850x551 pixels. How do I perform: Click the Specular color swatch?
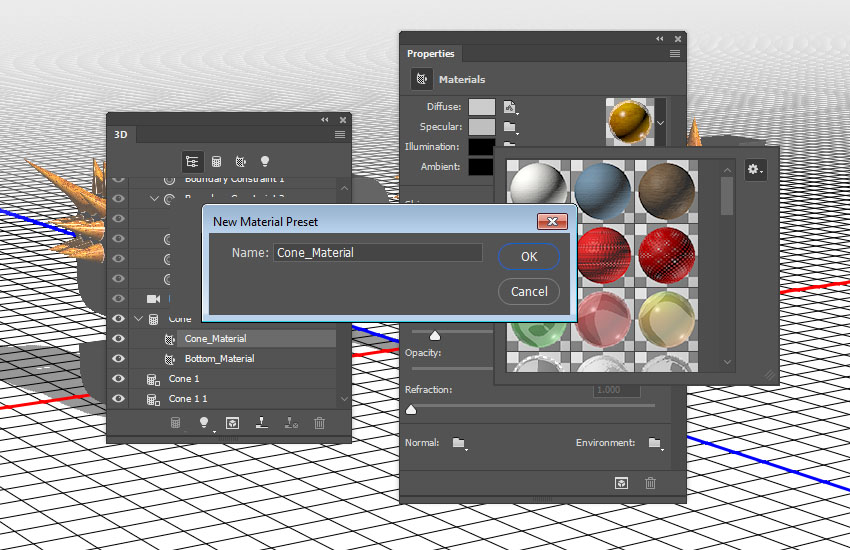tap(482, 127)
